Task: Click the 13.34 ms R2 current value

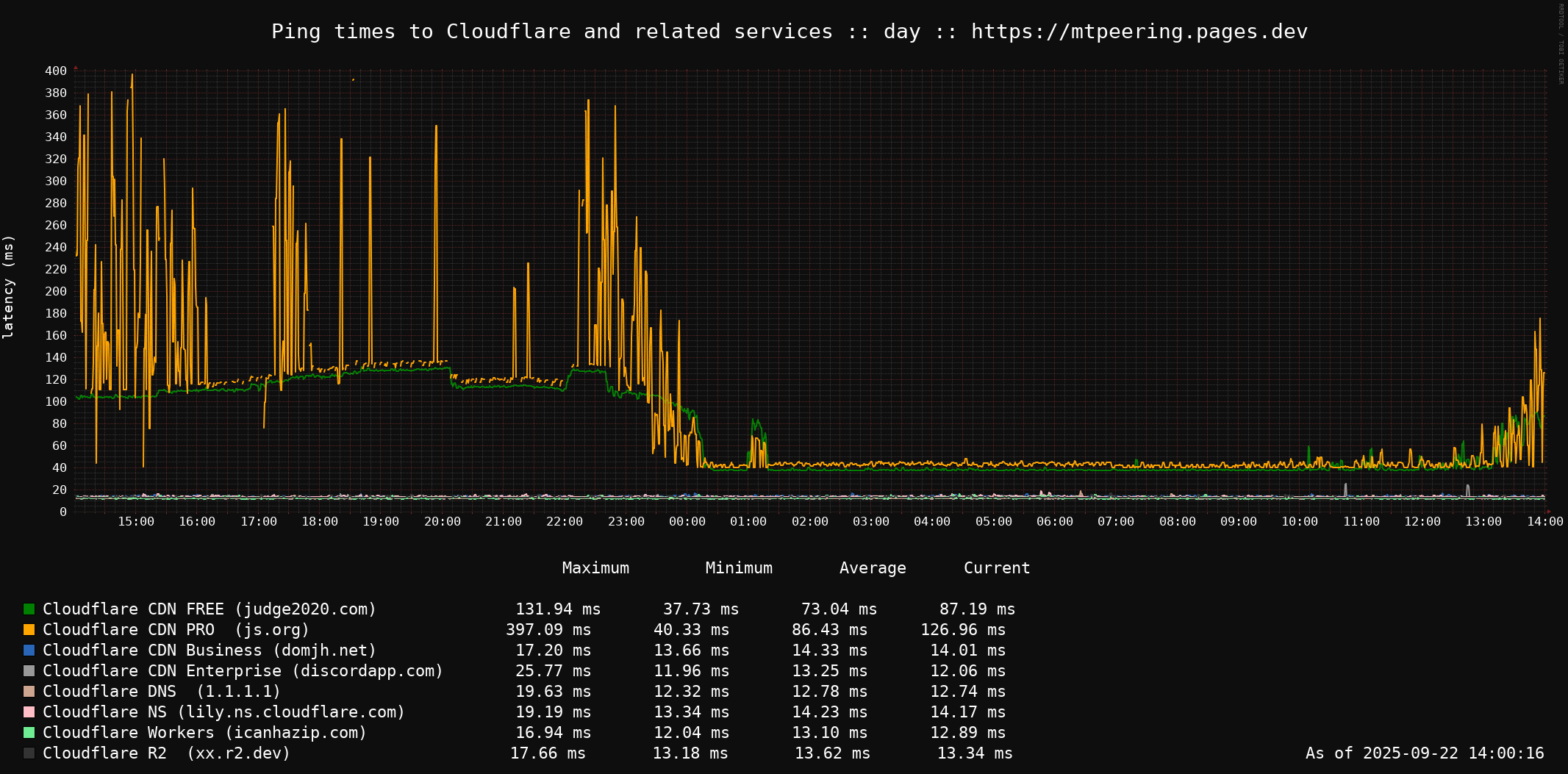Action: click(x=975, y=753)
